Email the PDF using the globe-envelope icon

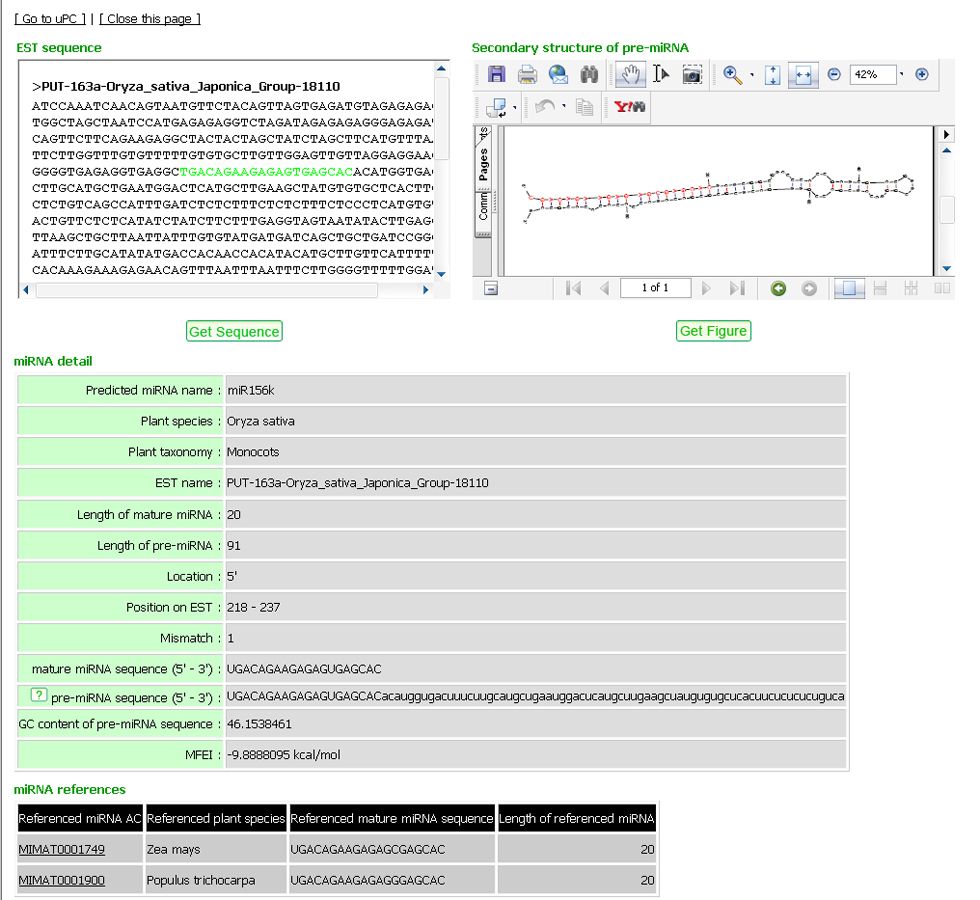tap(558, 74)
